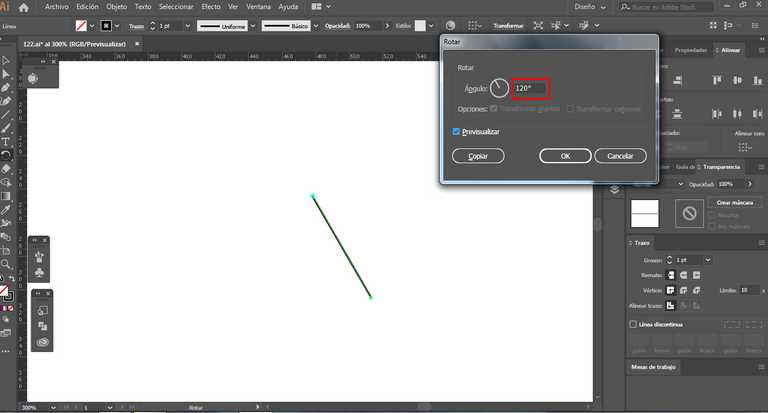Select the Rotate tool

[6, 155]
